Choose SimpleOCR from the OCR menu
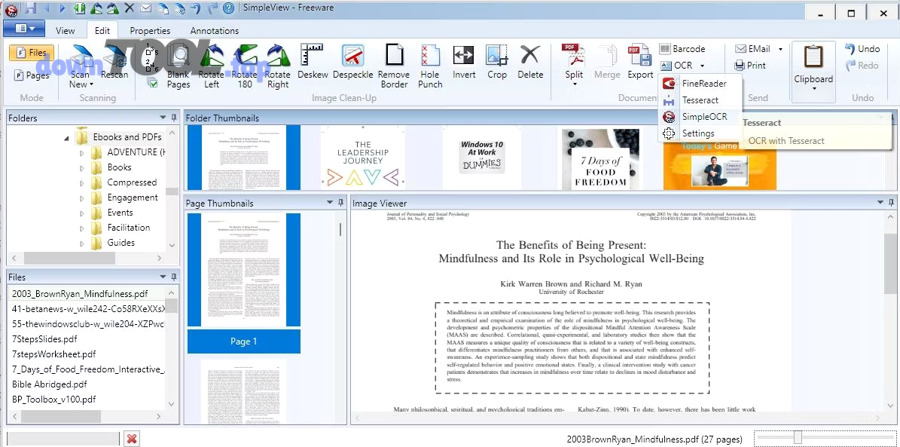The height and width of the screenshot is (447, 900). coord(703,117)
